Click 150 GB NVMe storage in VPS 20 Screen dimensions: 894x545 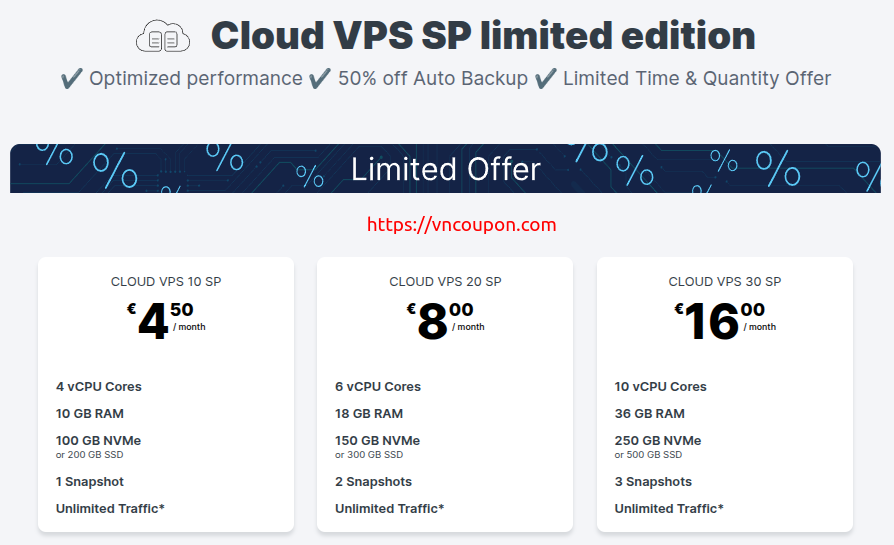[x=377, y=441]
